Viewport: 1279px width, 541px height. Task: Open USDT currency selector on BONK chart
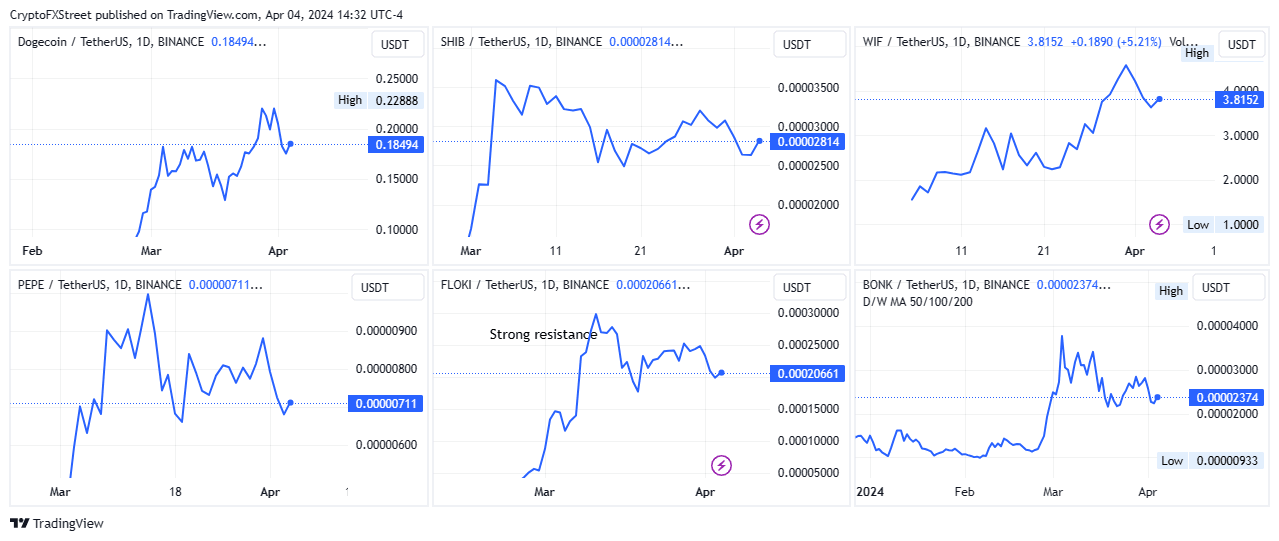pos(1215,288)
